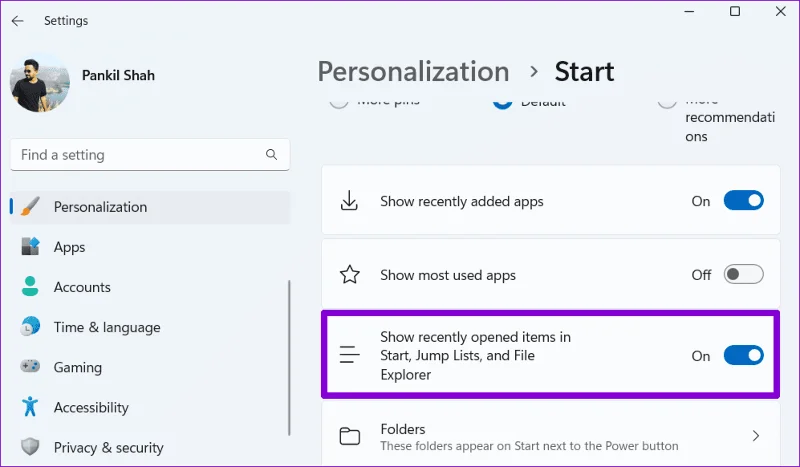Screen dimensions: 800x467
Task: Click the Show most used apps label
Action: pyautogui.click(x=448, y=276)
